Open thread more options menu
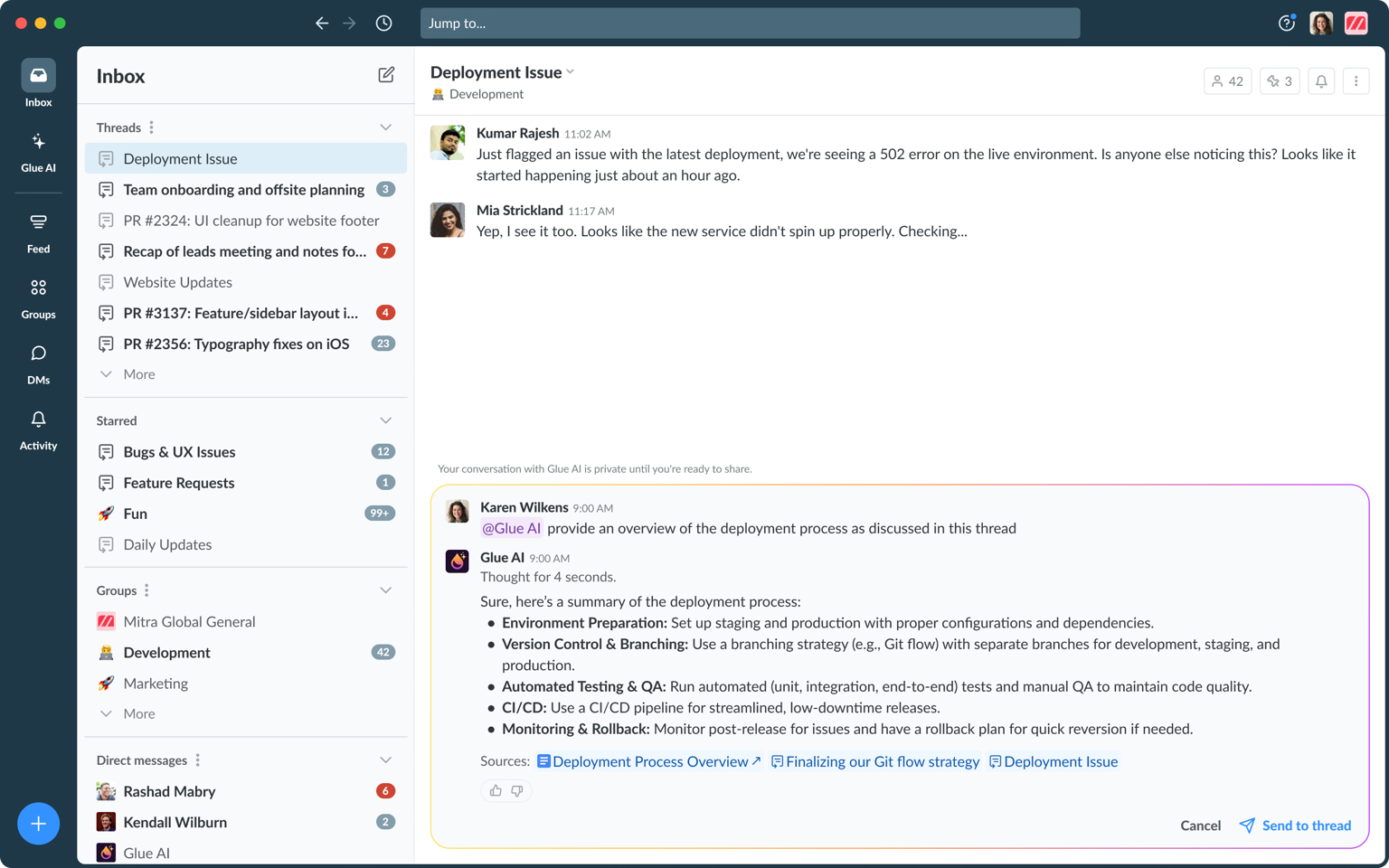 tap(1356, 81)
